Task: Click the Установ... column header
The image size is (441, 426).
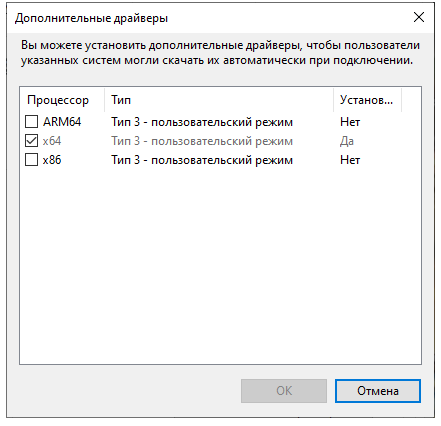Action: [367, 100]
